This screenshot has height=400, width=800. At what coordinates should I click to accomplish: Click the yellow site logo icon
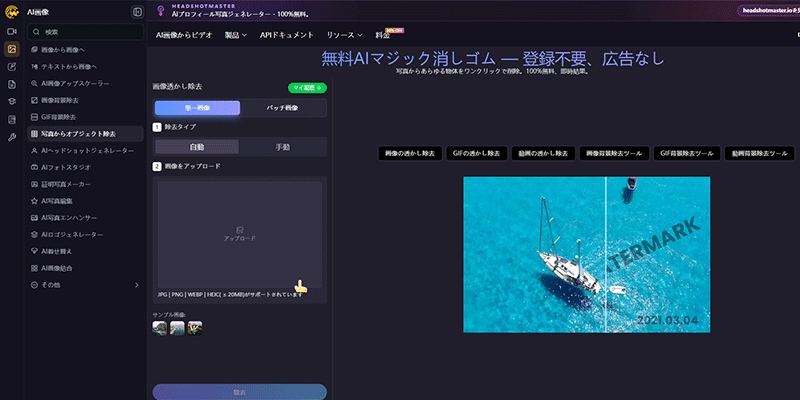(12, 11)
